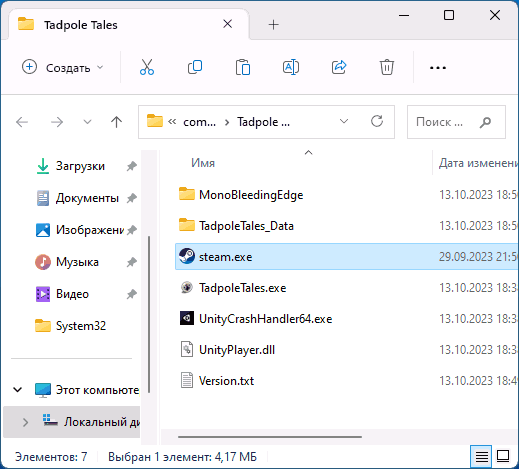Click the pin icon beside Музыка
This screenshot has width=519, height=469.
pyautogui.click(x=132, y=262)
